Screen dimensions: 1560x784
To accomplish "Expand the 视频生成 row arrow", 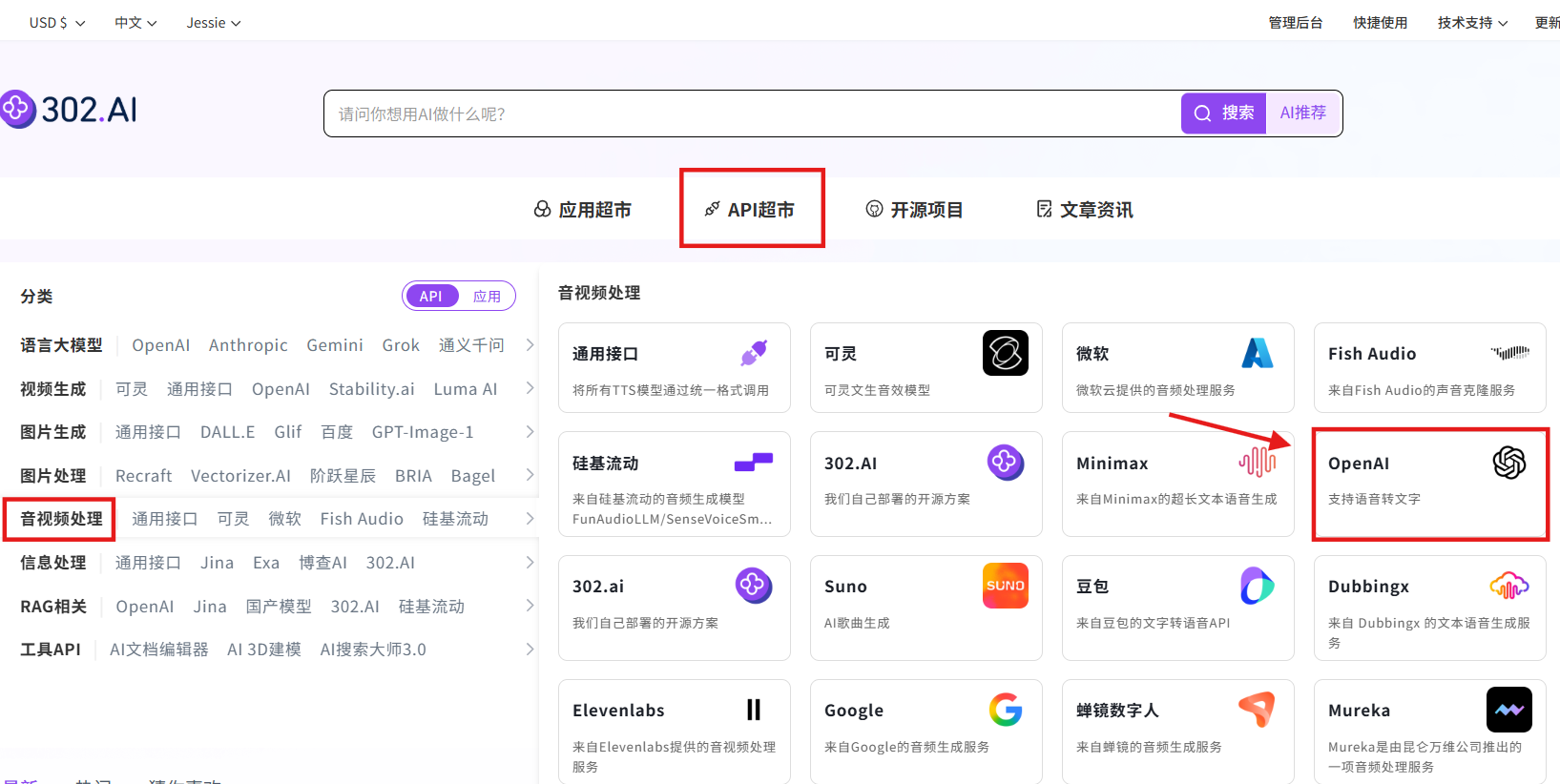I will pos(530,388).
